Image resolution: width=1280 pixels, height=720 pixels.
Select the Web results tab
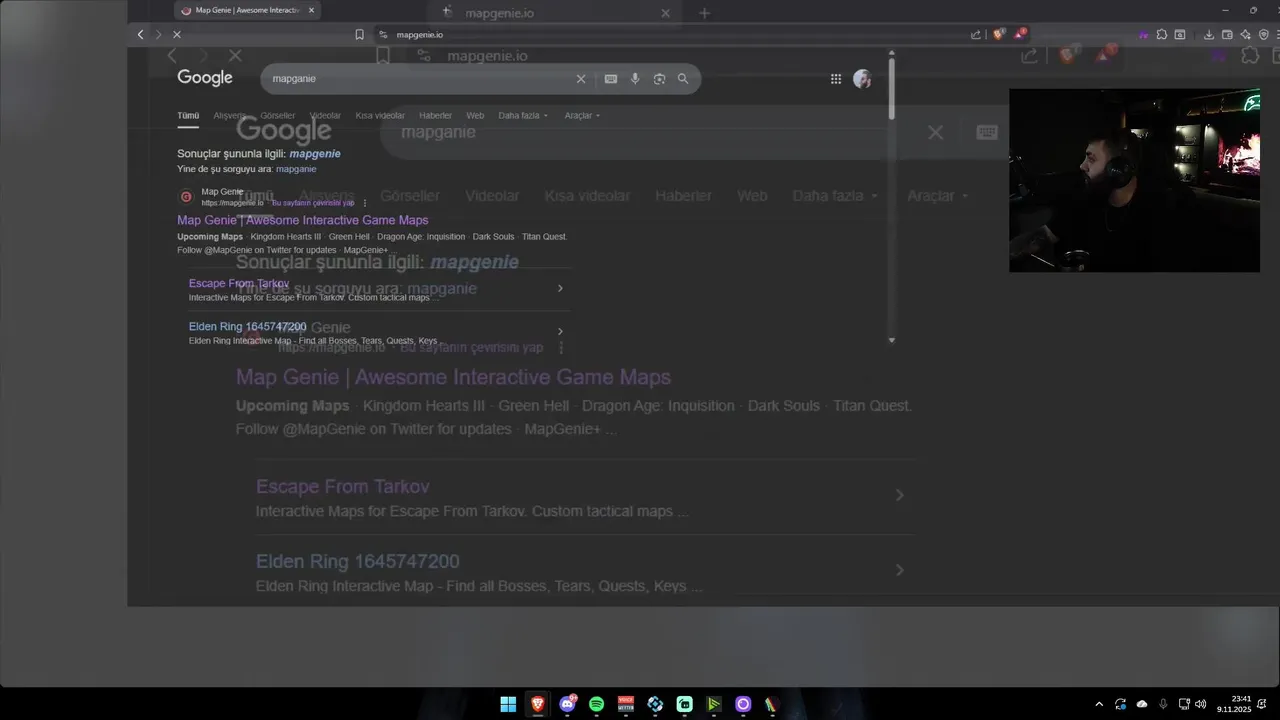point(475,116)
